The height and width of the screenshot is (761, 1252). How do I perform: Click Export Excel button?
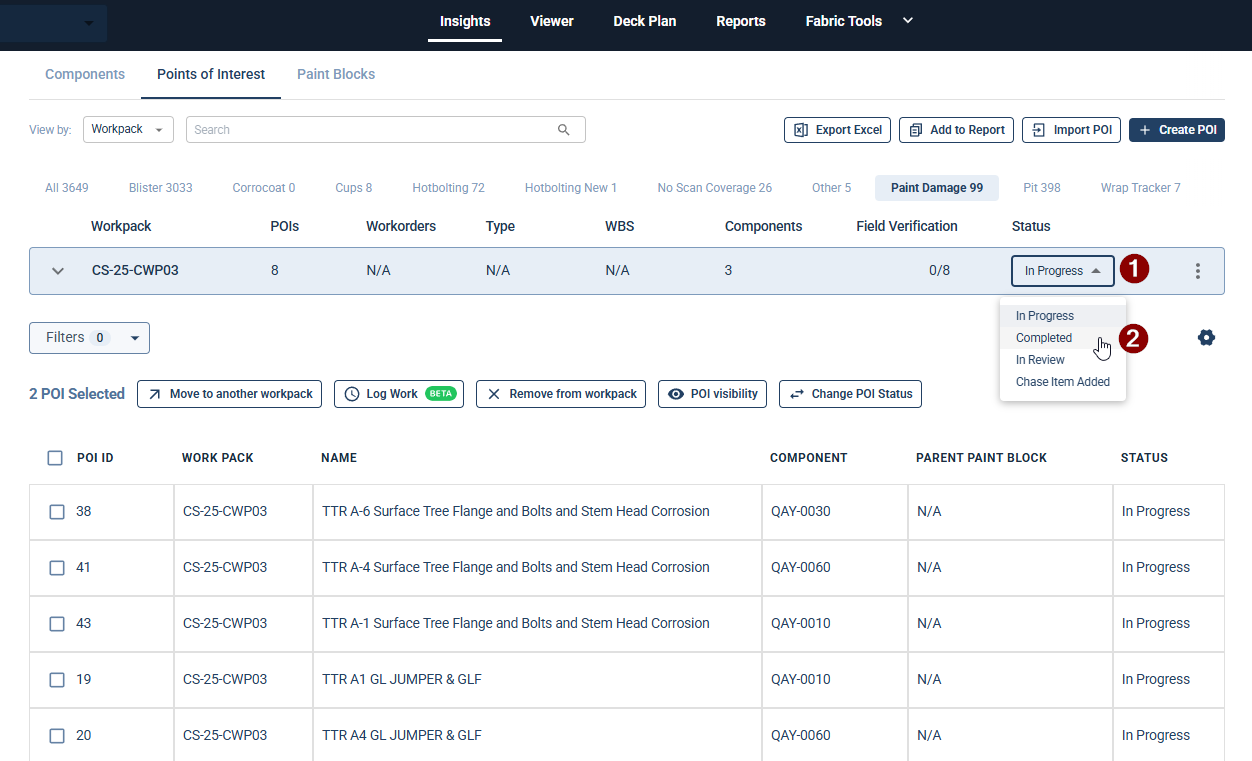pyautogui.click(x=837, y=130)
